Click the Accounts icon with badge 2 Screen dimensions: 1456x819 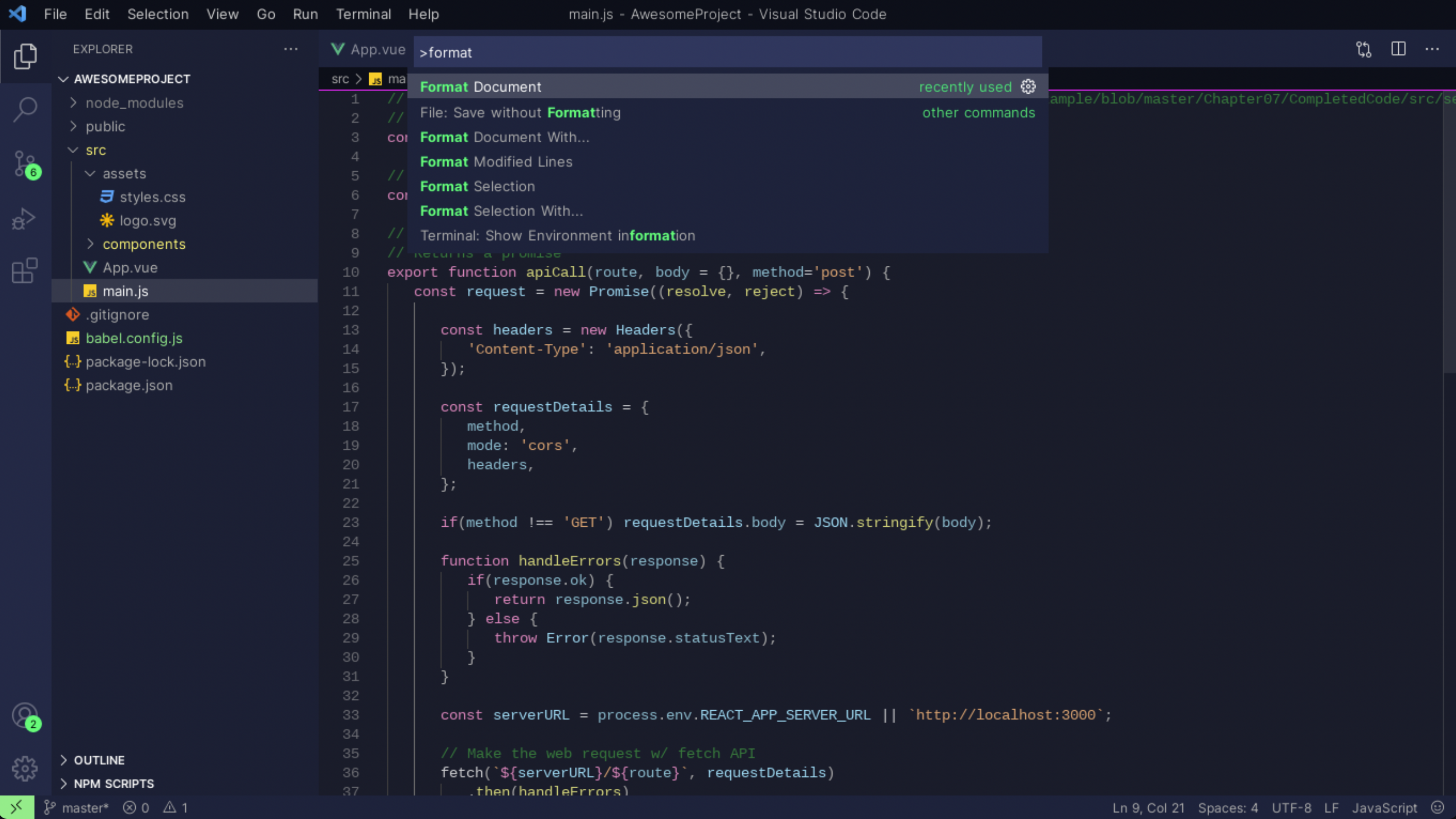coord(25,716)
